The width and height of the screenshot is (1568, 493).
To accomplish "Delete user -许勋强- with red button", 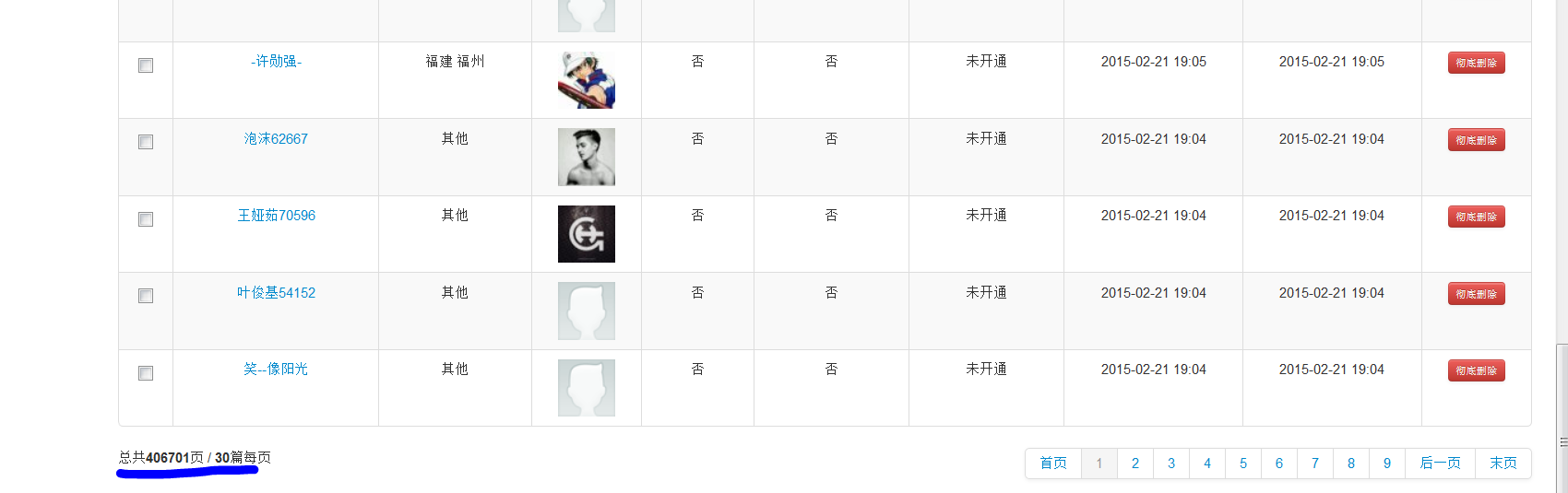I will [x=1476, y=63].
